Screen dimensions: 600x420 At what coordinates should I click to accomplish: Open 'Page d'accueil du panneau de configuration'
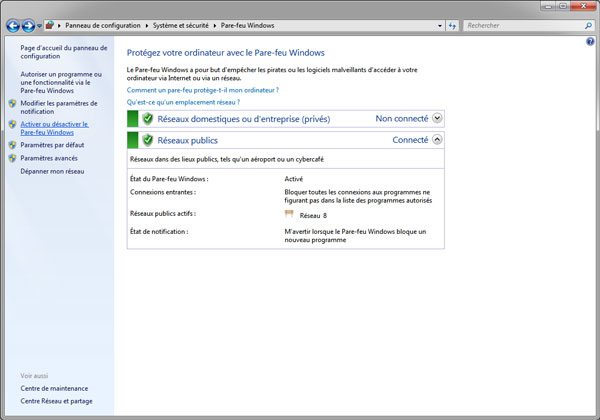click(64, 52)
